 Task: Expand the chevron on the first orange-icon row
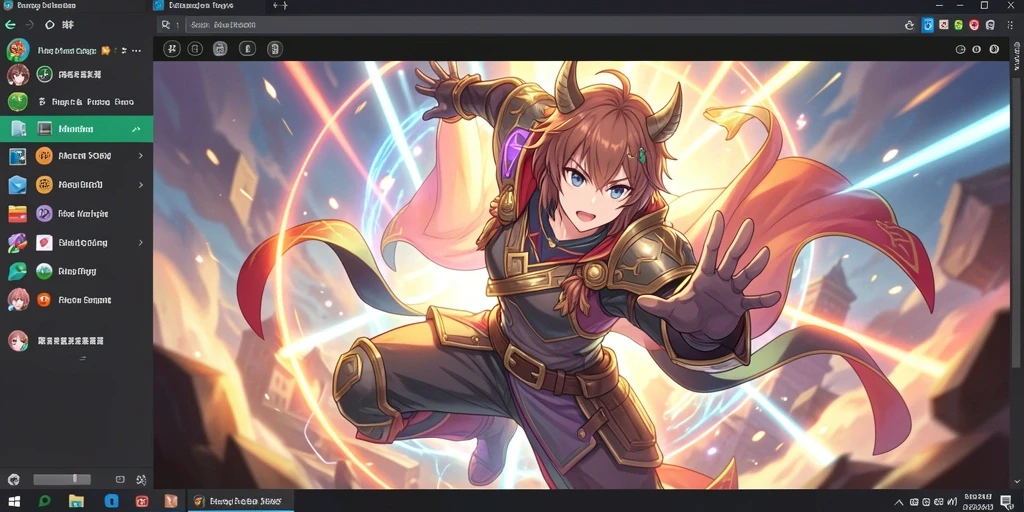pyautogui.click(x=140, y=156)
